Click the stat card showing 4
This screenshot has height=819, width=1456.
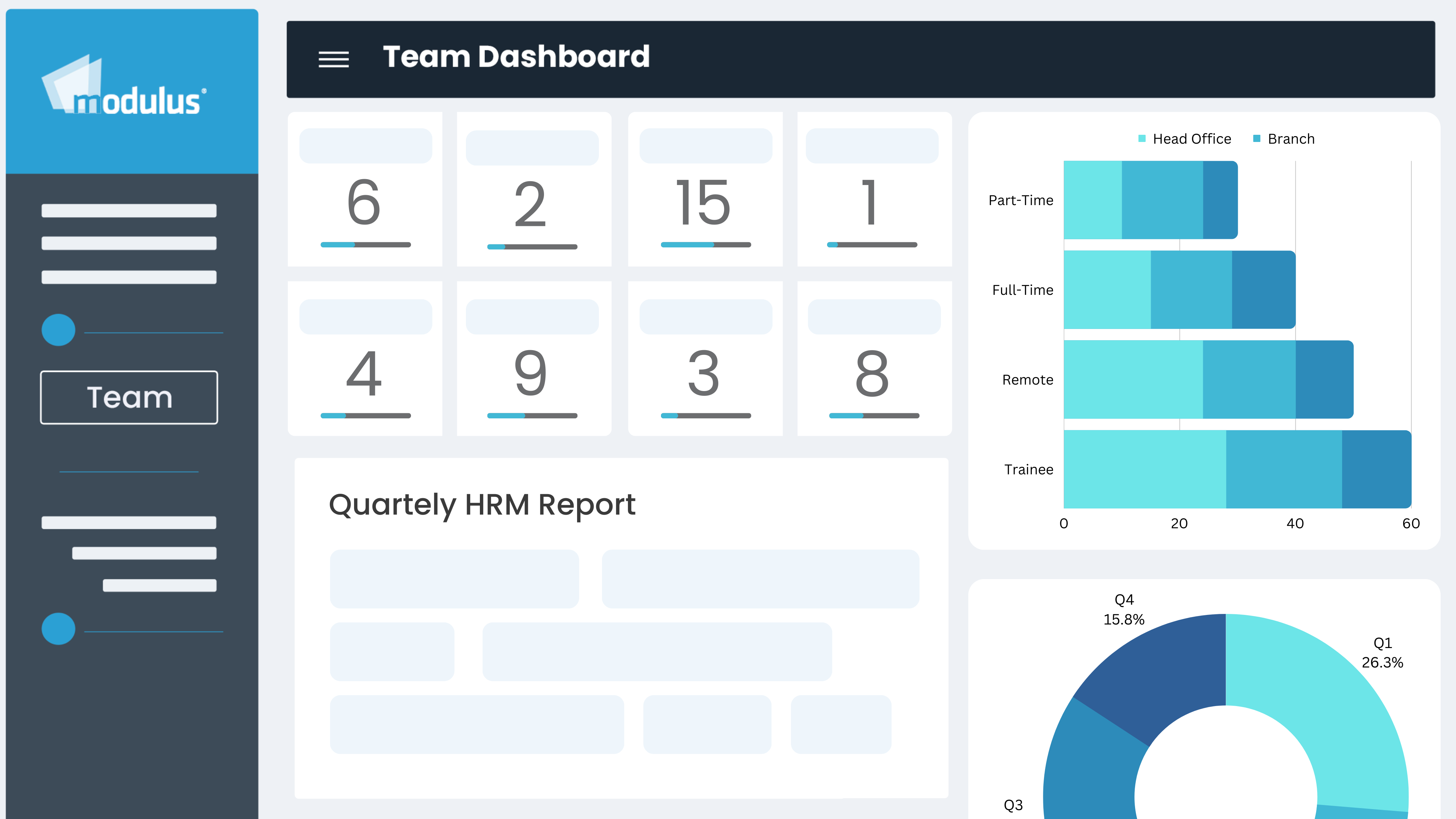coord(365,359)
